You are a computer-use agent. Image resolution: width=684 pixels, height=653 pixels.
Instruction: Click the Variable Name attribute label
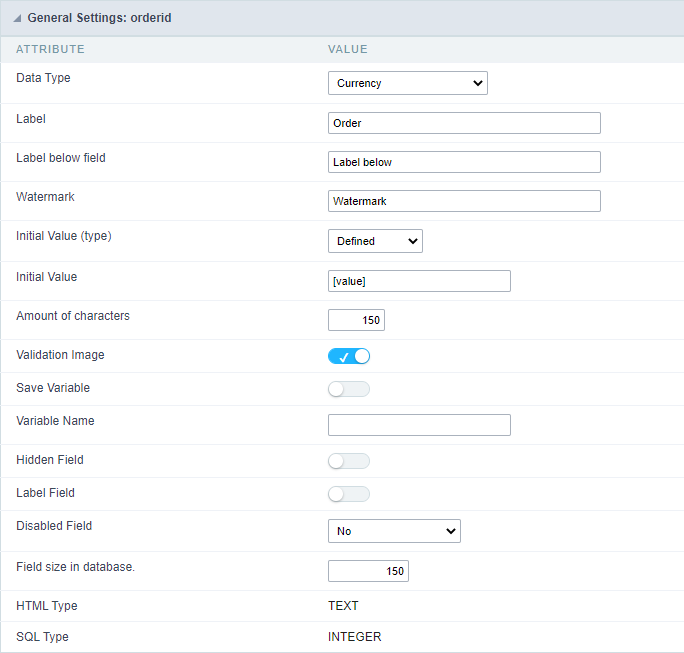(x=55, y=421)
